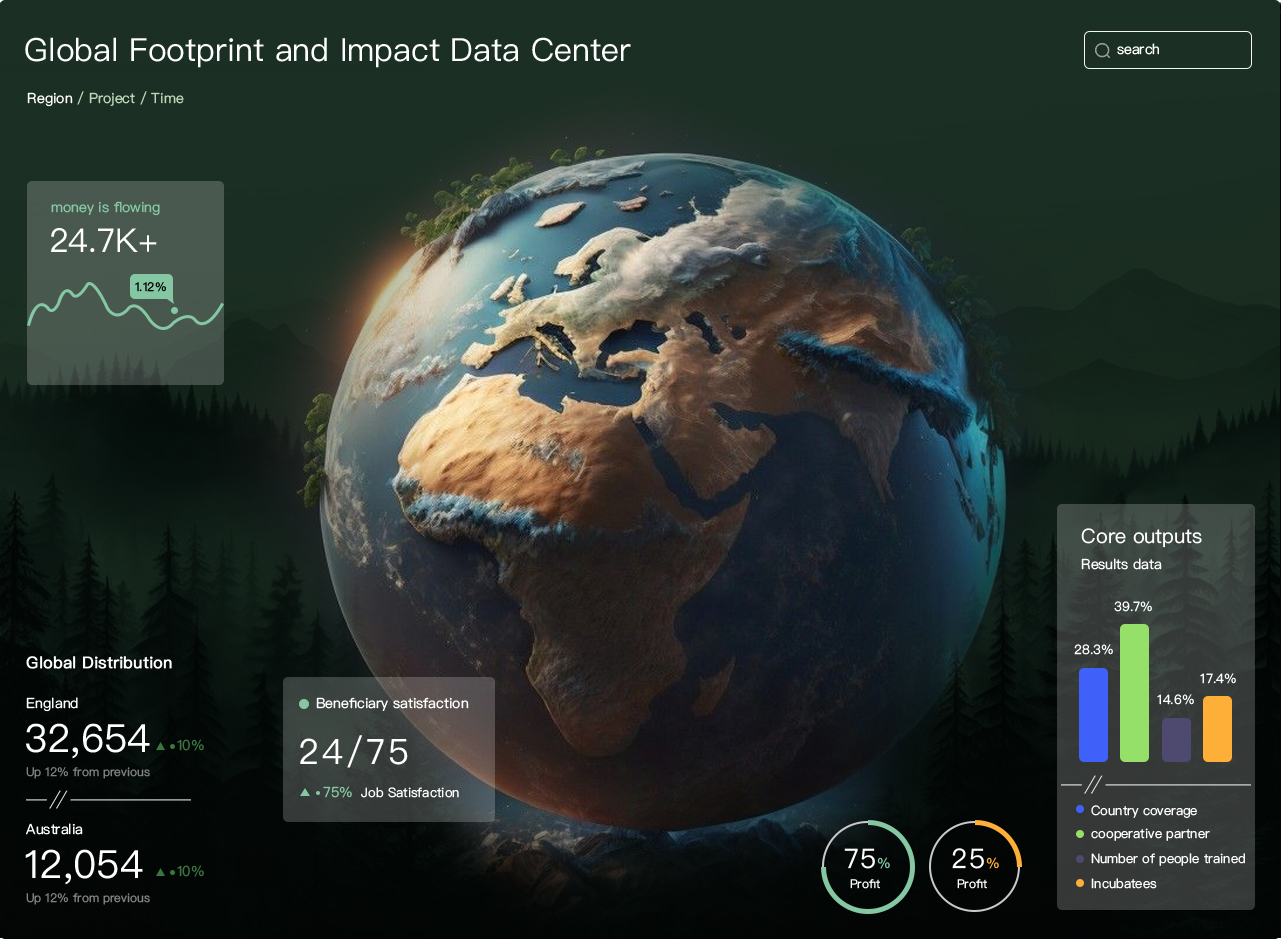Click the Incubatees legend text
The image size is (1281, 939).
click(x=1124, y=883)
